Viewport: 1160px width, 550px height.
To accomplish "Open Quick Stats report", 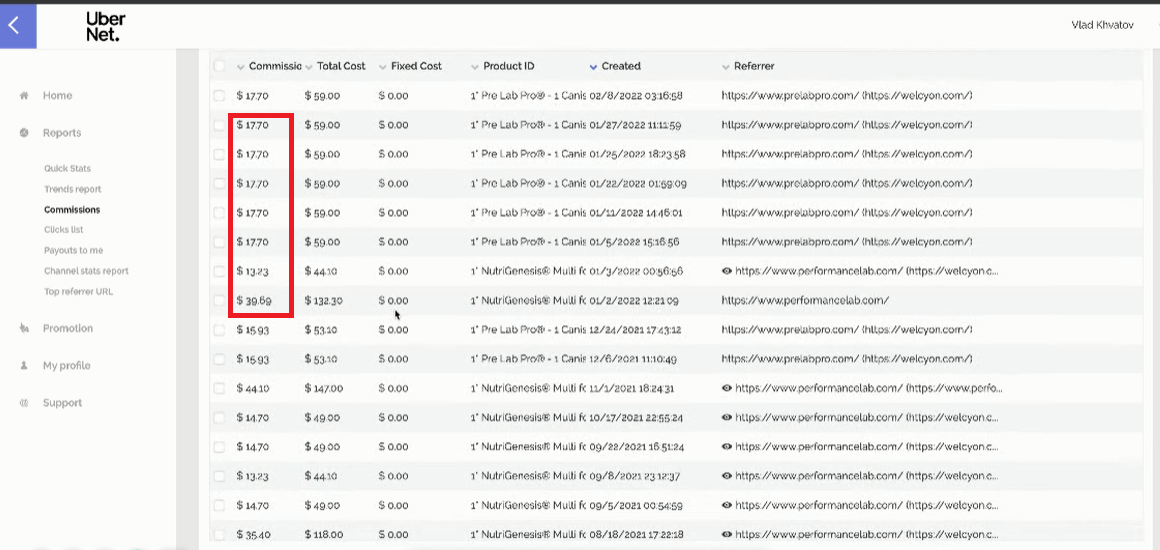I will 67,169.
